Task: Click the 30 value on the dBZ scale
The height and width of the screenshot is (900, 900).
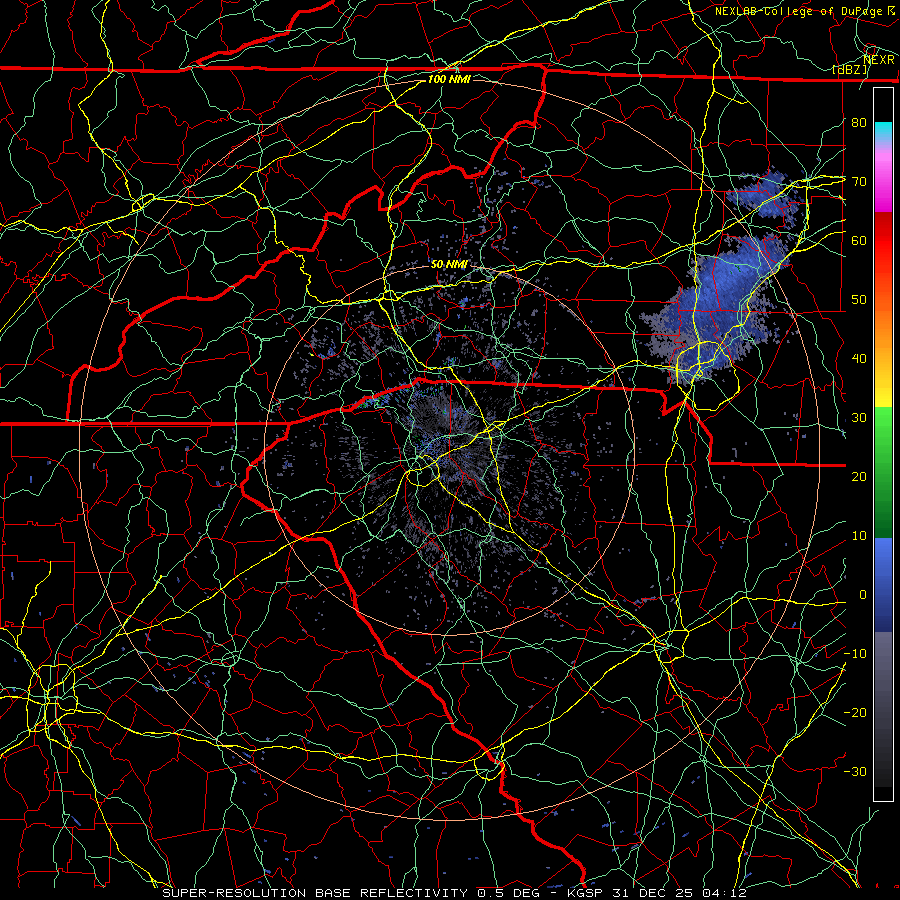Action: [859, 417]
